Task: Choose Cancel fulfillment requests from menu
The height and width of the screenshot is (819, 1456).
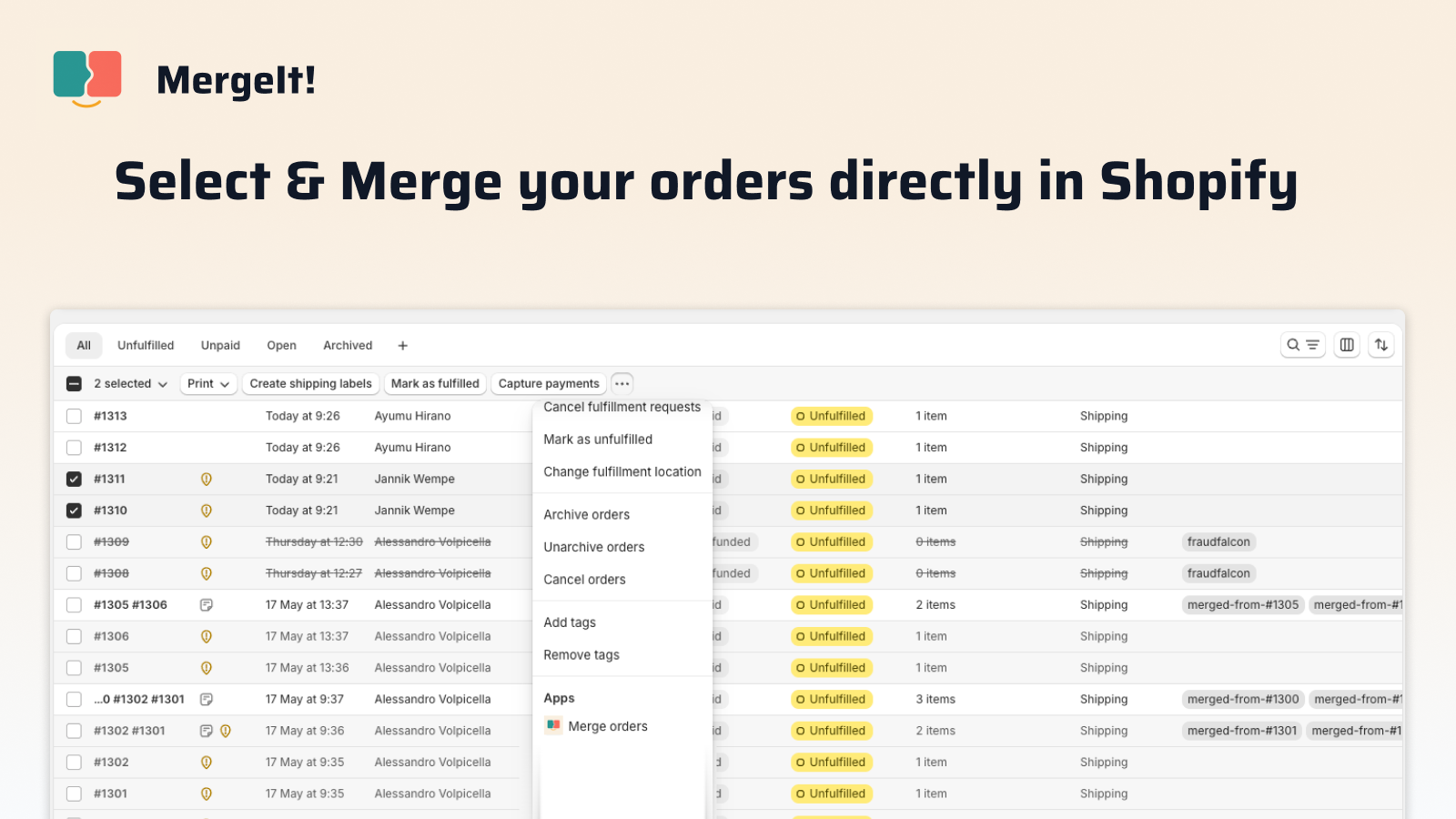Action: coord(622,407)
